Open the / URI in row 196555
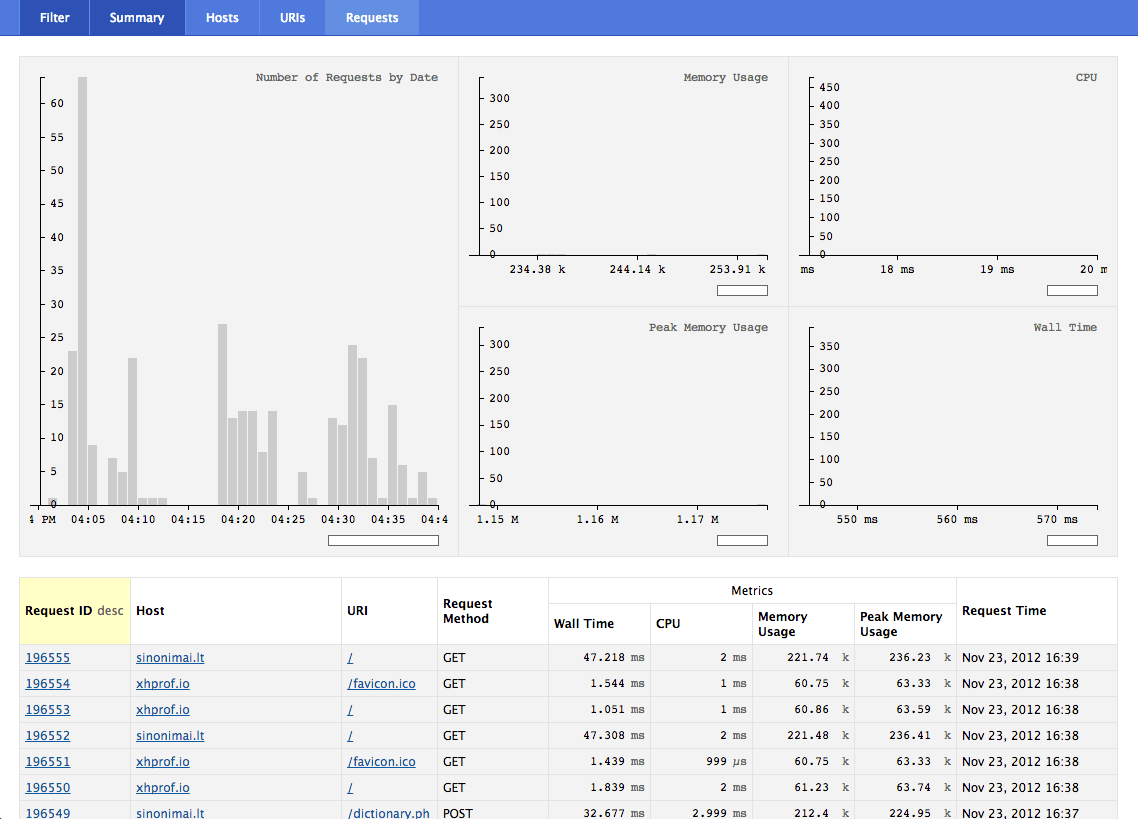1138x819 pixels. tap(351, 657)
